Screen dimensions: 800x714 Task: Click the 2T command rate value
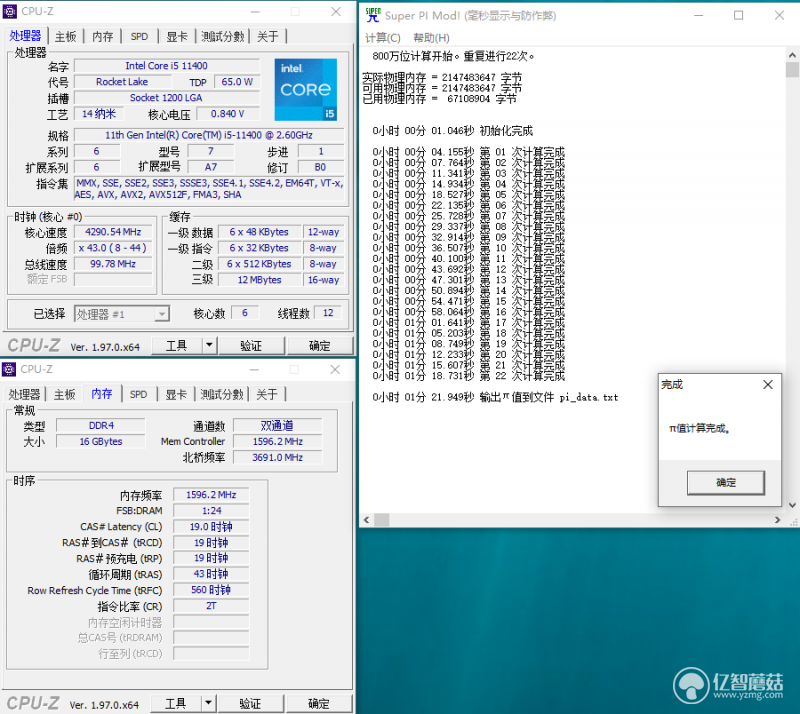click(x=211, y=606)
